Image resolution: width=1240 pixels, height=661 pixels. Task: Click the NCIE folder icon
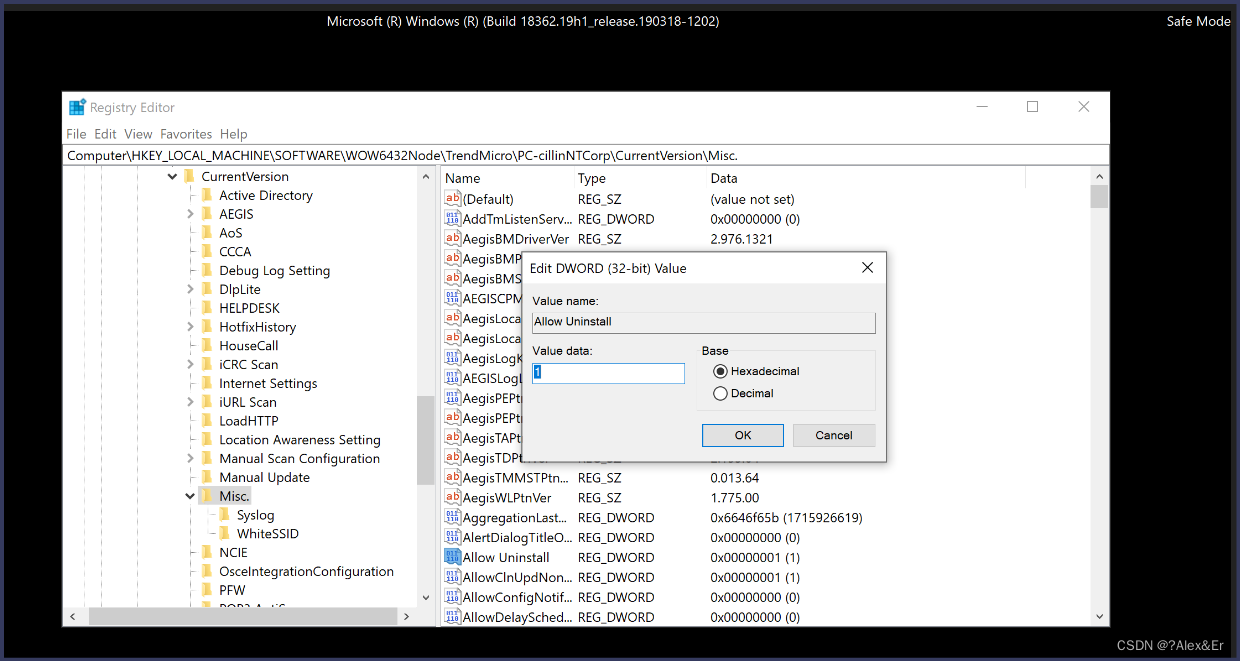click(207, 552)
